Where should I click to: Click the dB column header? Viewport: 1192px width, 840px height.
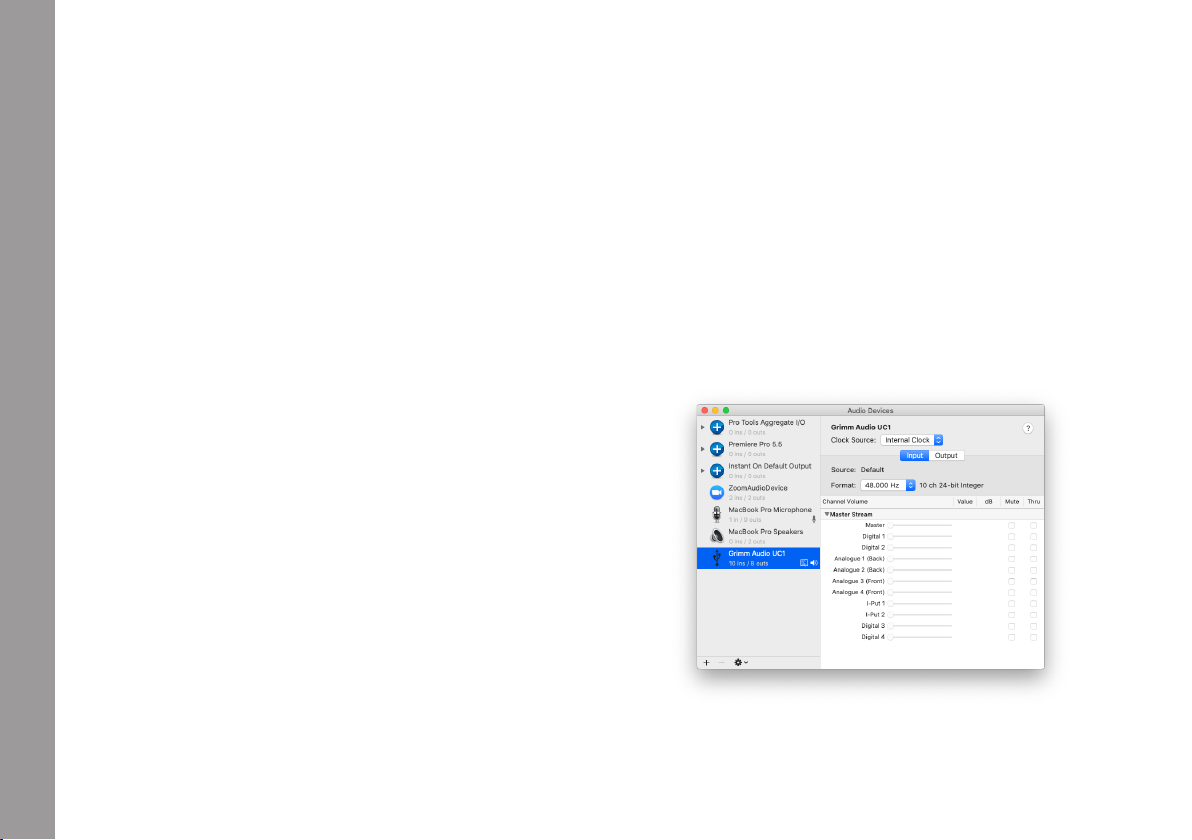click(989, 502)
